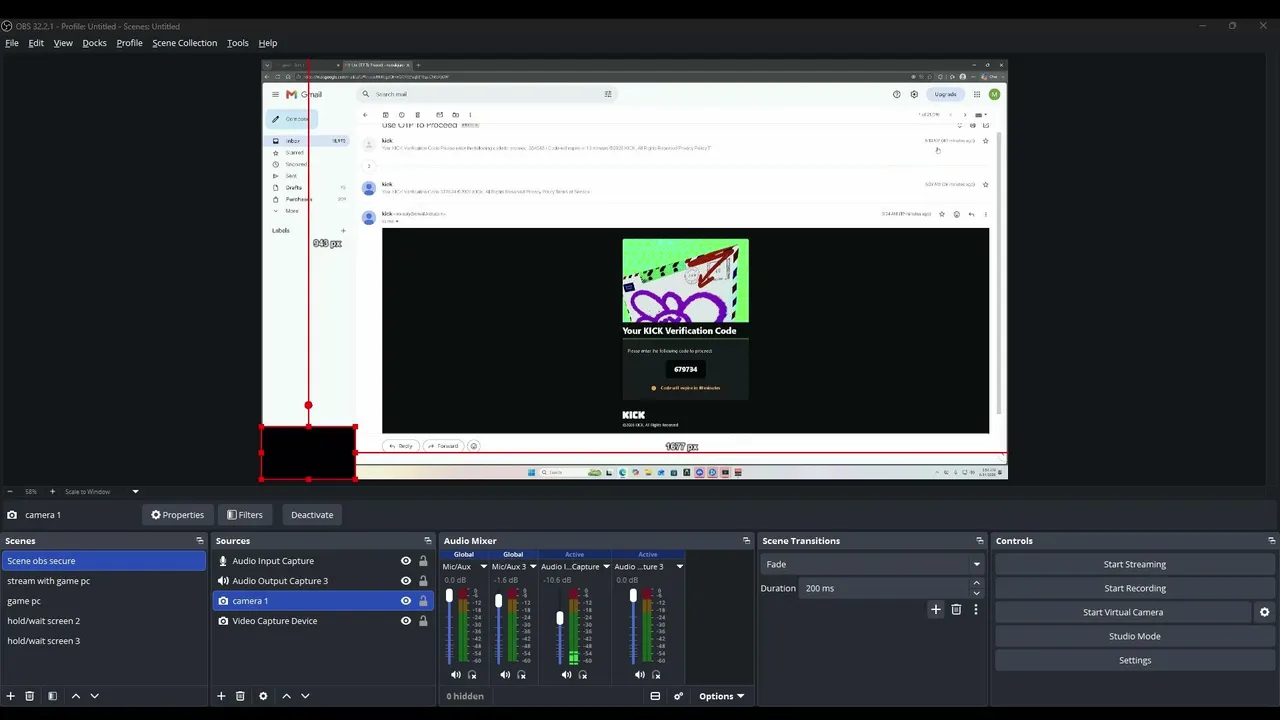Expand the Mic/Aux channel dropdown arrow

[x=484, y=567]
